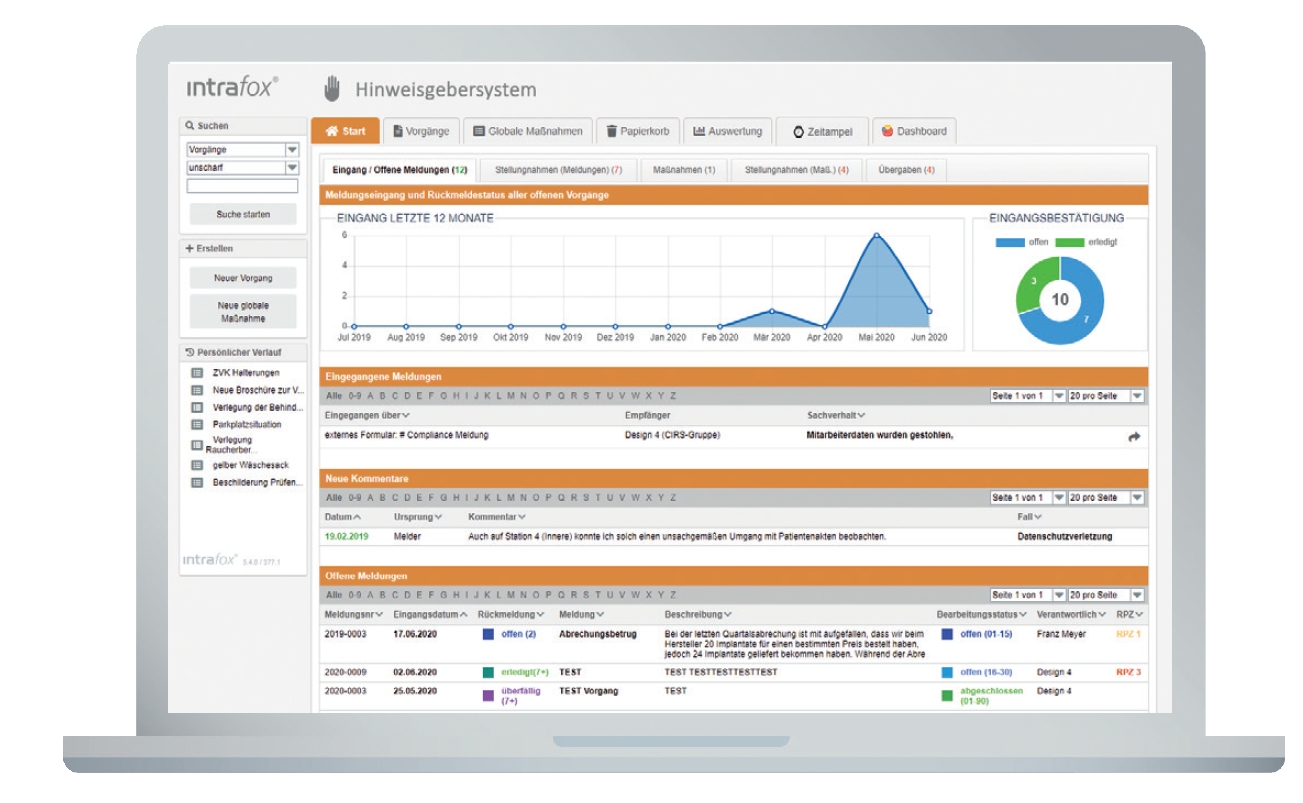The width and height of the screenshot is (1303, 803).
Task: Click list icon next to gelber Wäschesack
Action: click(x=197, y=466)
